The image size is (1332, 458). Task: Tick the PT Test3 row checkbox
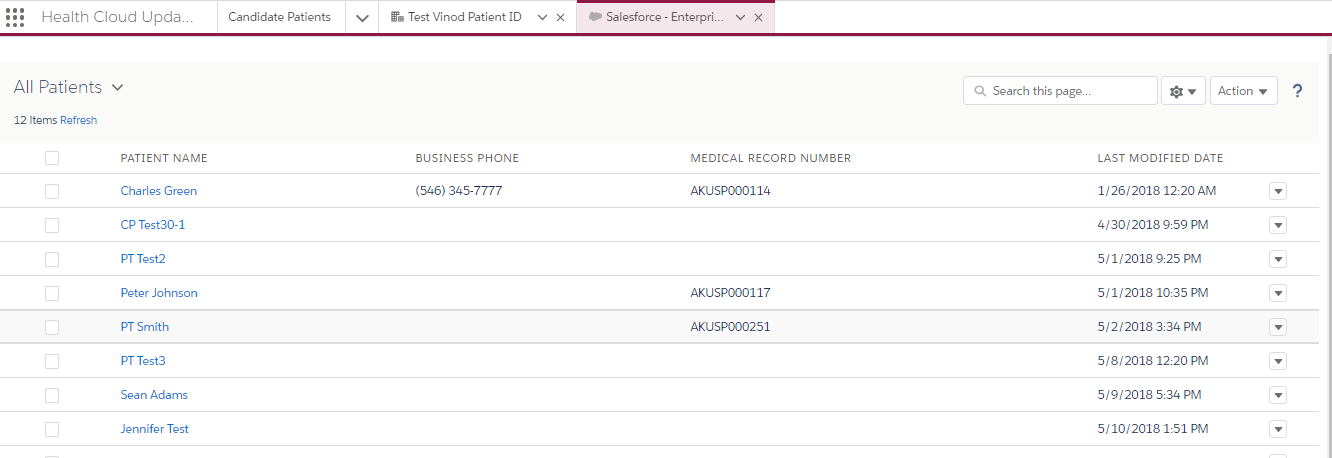click(x=52, y=361)
